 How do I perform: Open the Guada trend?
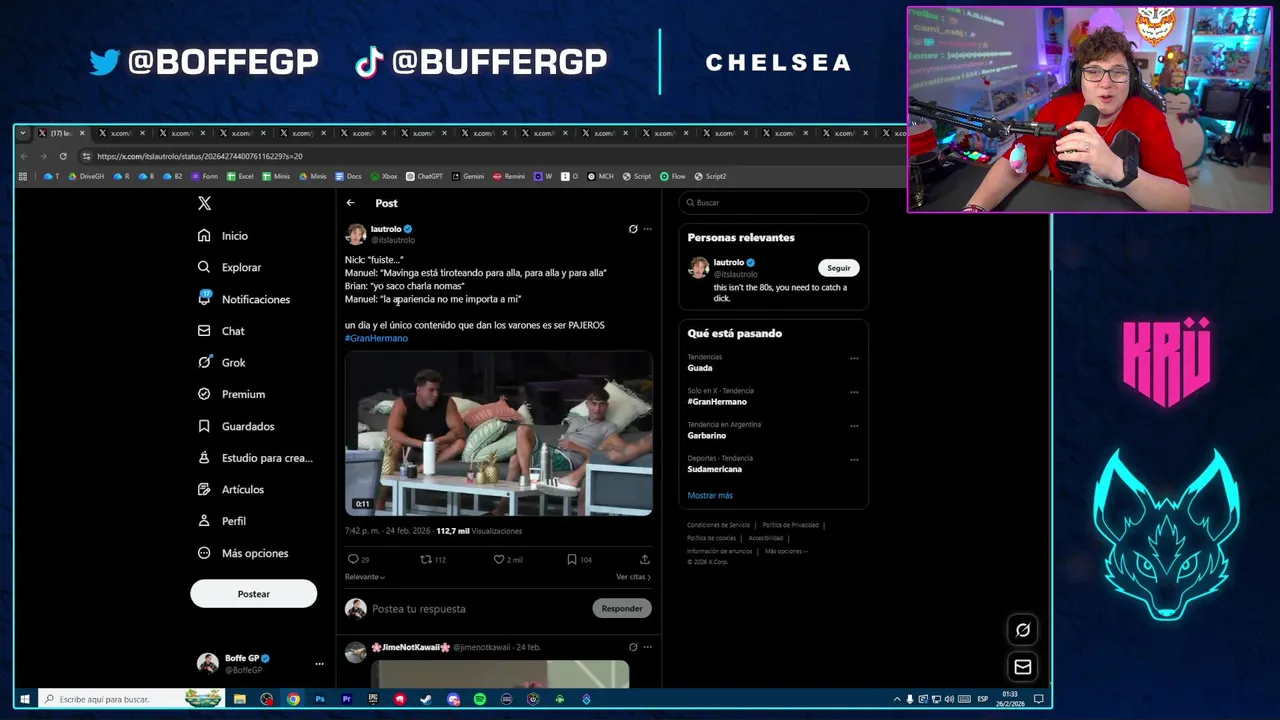(700, 368)
